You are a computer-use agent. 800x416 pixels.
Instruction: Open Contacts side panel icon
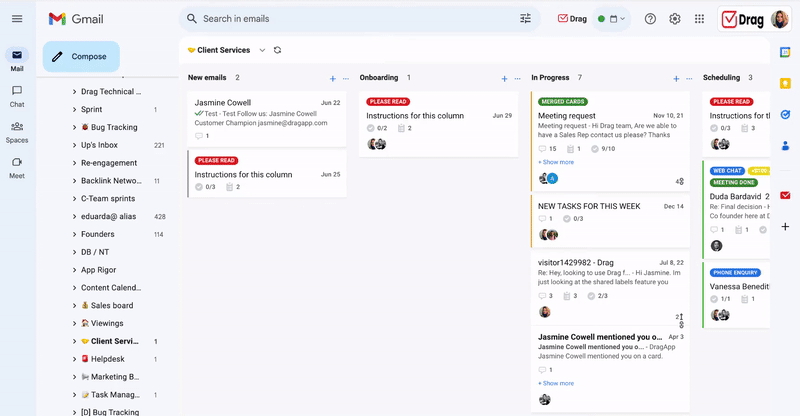(785, 146)
